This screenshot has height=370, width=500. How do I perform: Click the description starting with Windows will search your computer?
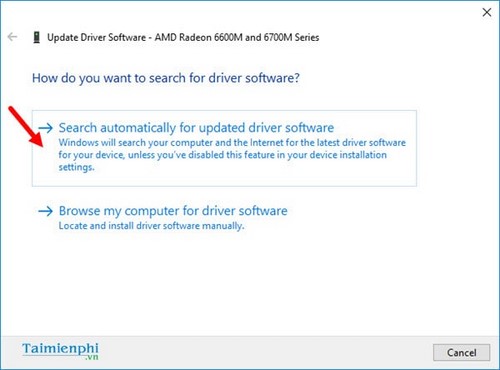pos(232,155)
